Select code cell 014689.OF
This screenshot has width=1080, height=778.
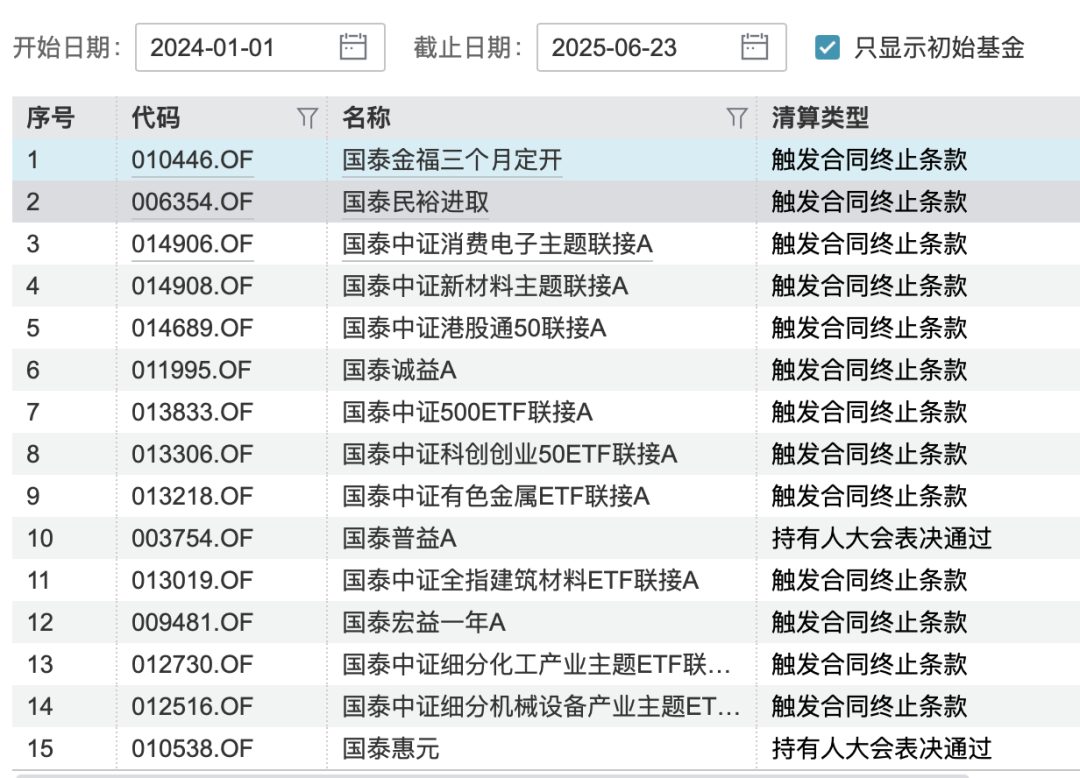tap(192, 328)
